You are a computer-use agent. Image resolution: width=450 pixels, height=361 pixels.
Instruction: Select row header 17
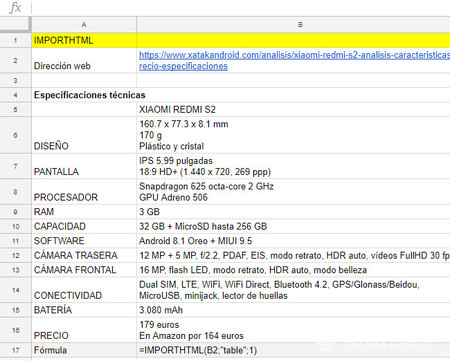point(15,350)
